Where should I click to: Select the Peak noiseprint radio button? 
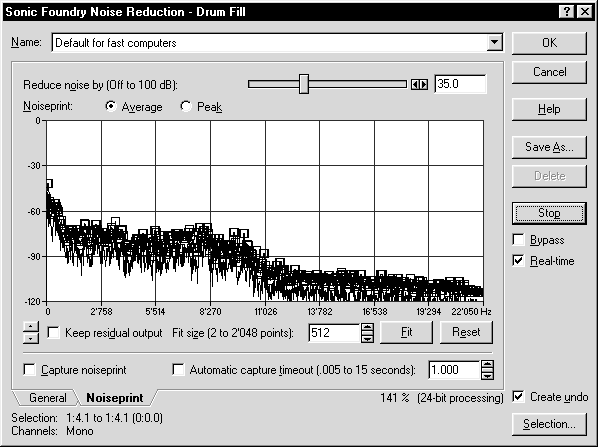[186, 106]
